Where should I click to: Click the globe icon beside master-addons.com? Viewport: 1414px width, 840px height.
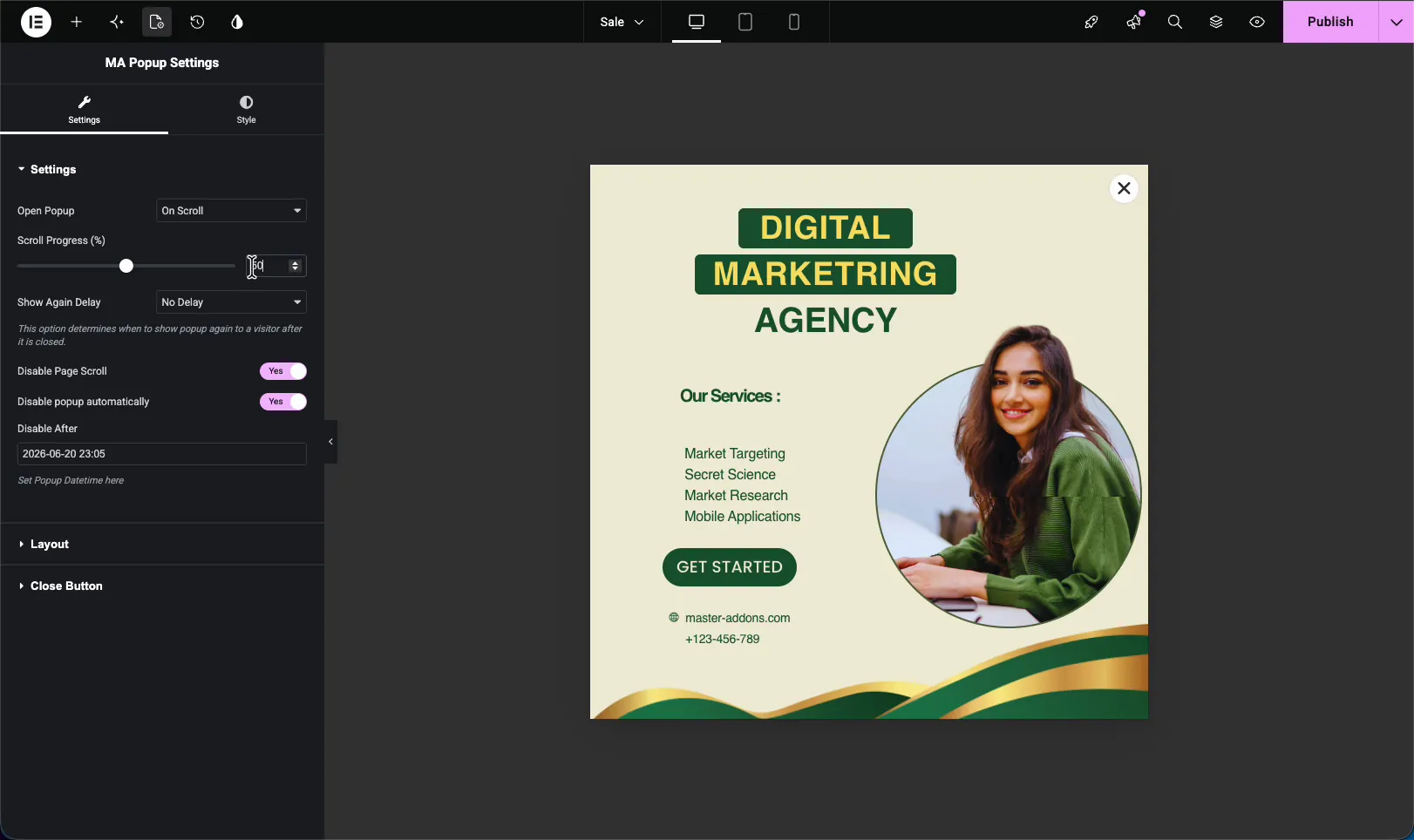[674, 617]
